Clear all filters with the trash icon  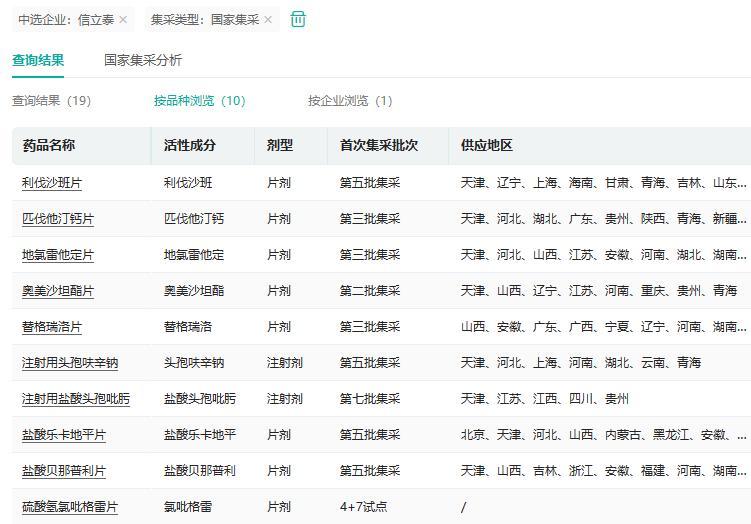click(x=298, y=20)
